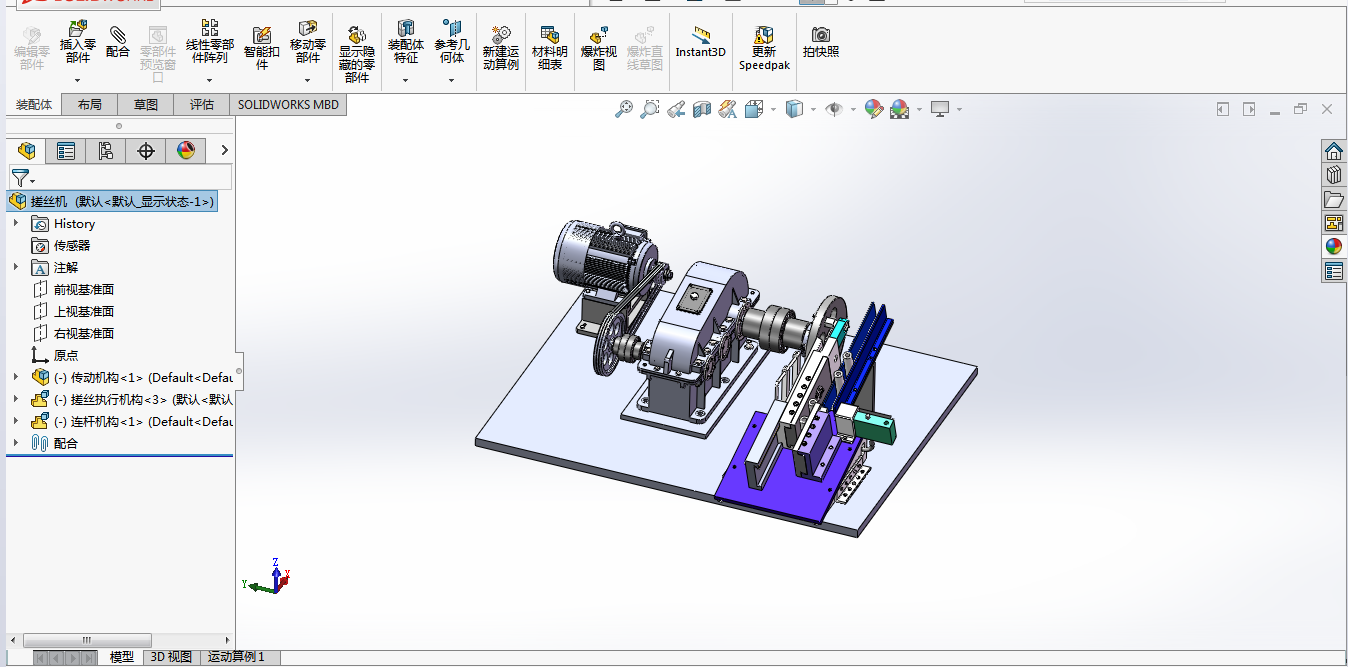Click the Display Style cube icon
This screenshot has width=1348, height=667.
click(794, 109)
